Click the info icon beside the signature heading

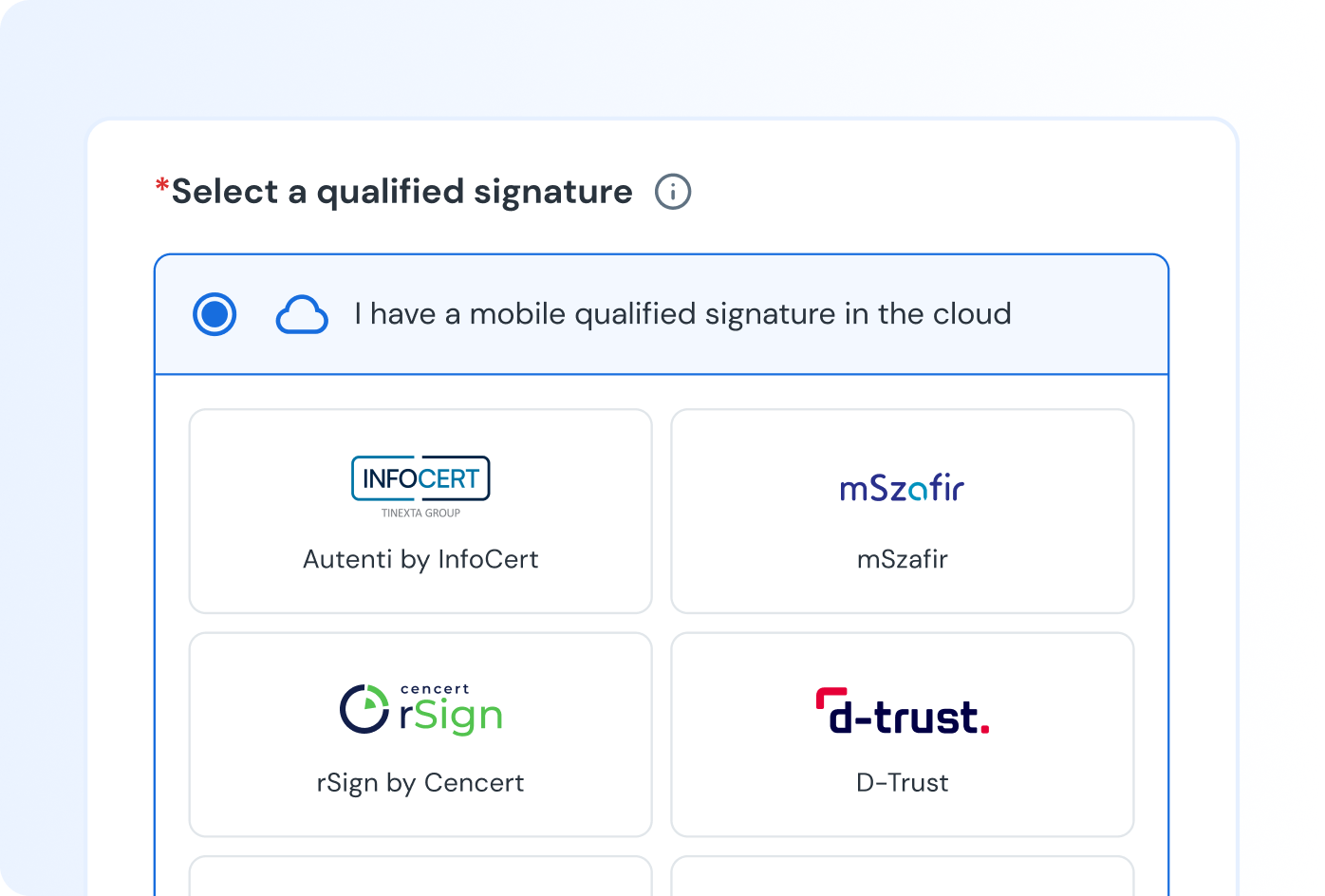(673, 192)
